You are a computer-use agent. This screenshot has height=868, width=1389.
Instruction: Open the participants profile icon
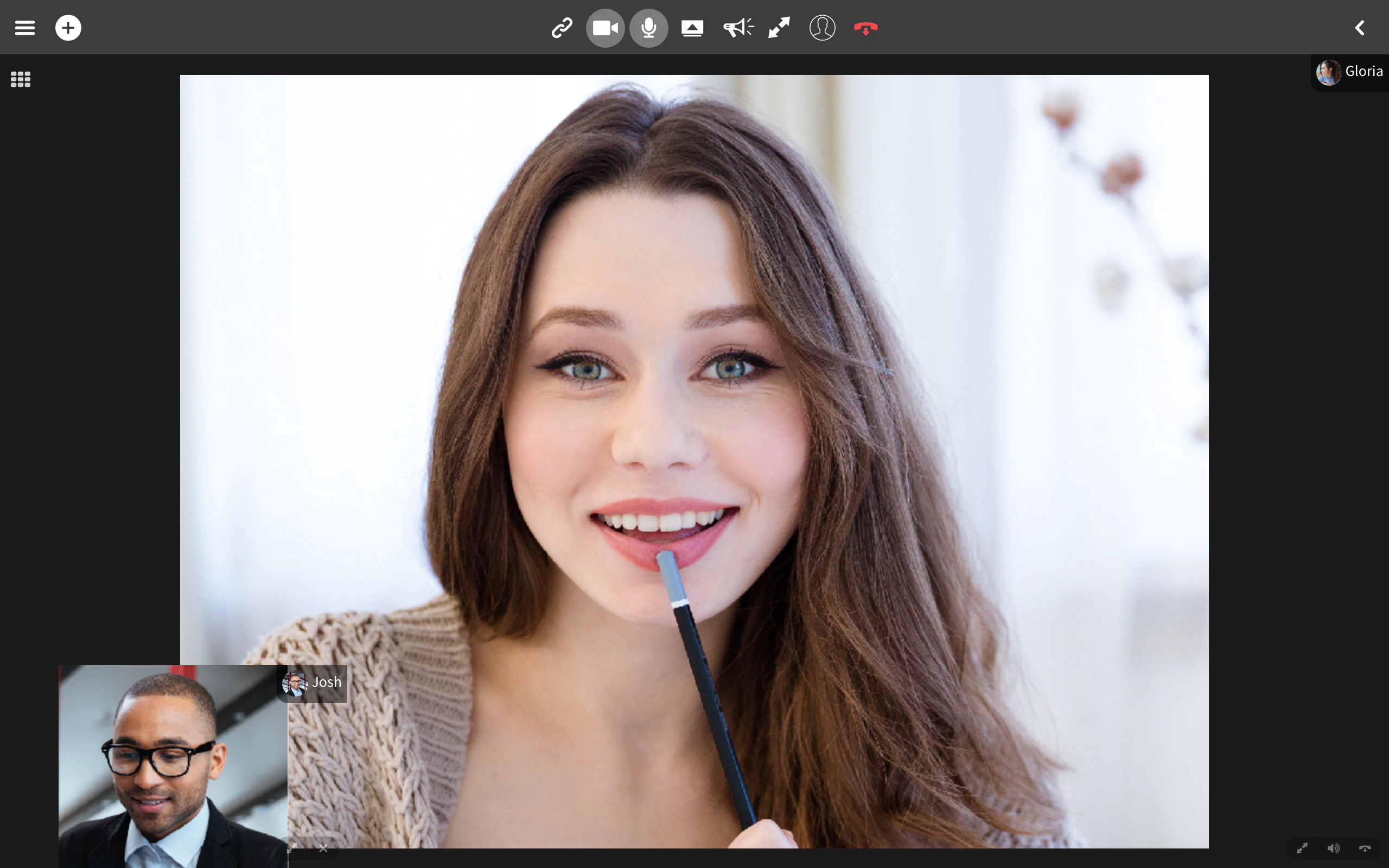(x=822, y=28)
